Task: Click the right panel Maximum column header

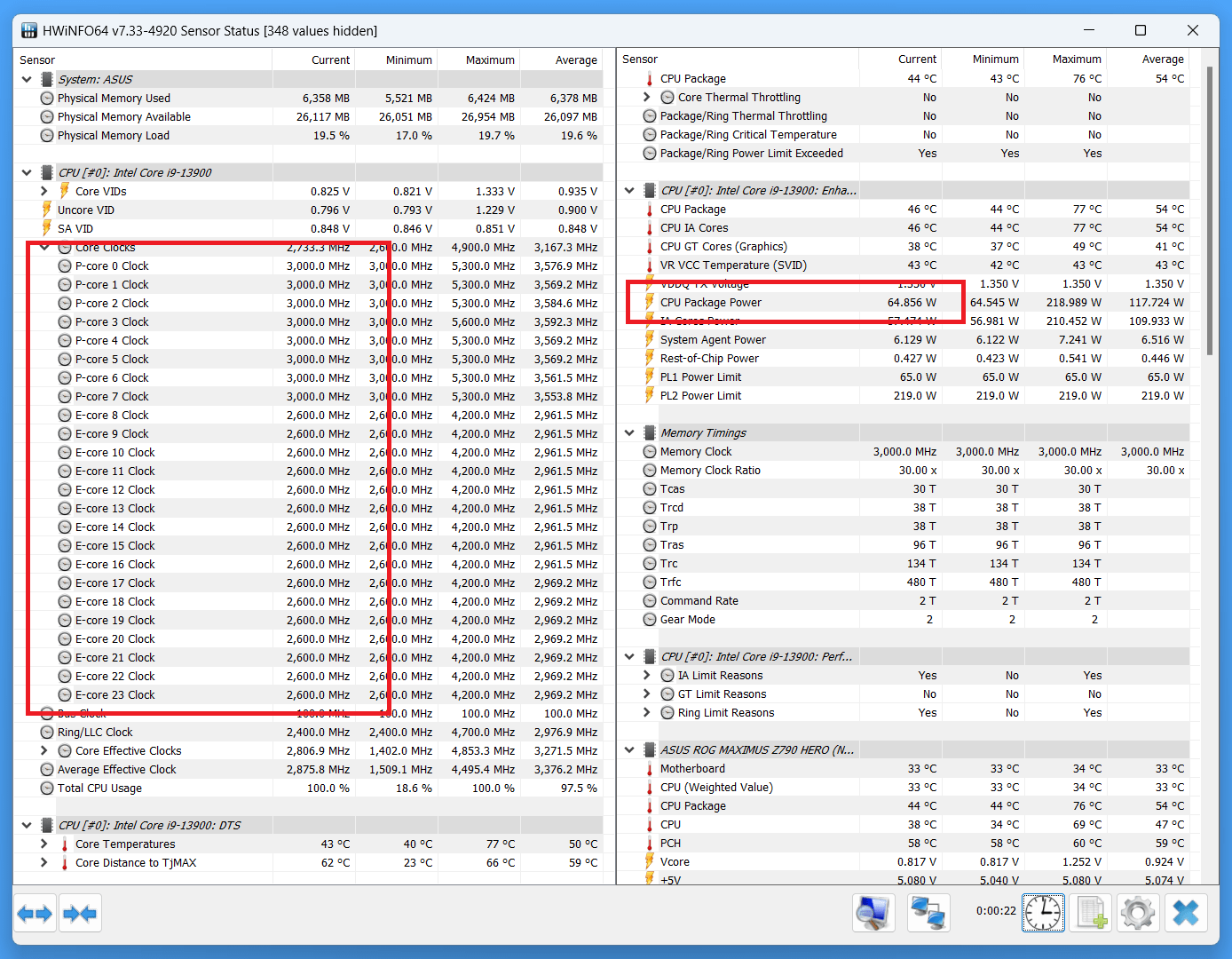Action: coord(1065,59)
